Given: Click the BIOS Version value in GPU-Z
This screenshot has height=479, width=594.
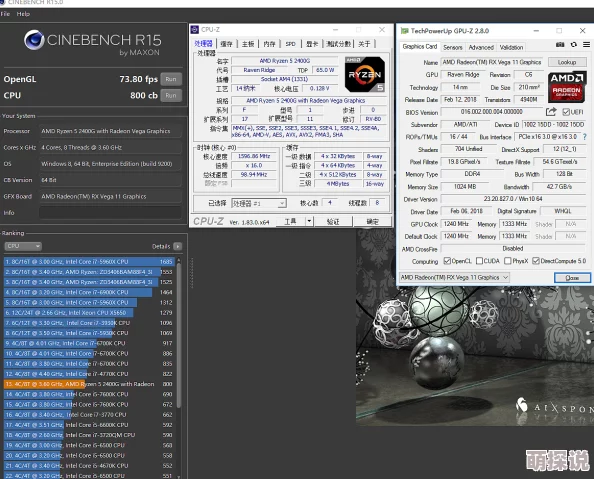Looking at the screenshot, I should click(492, 112).
